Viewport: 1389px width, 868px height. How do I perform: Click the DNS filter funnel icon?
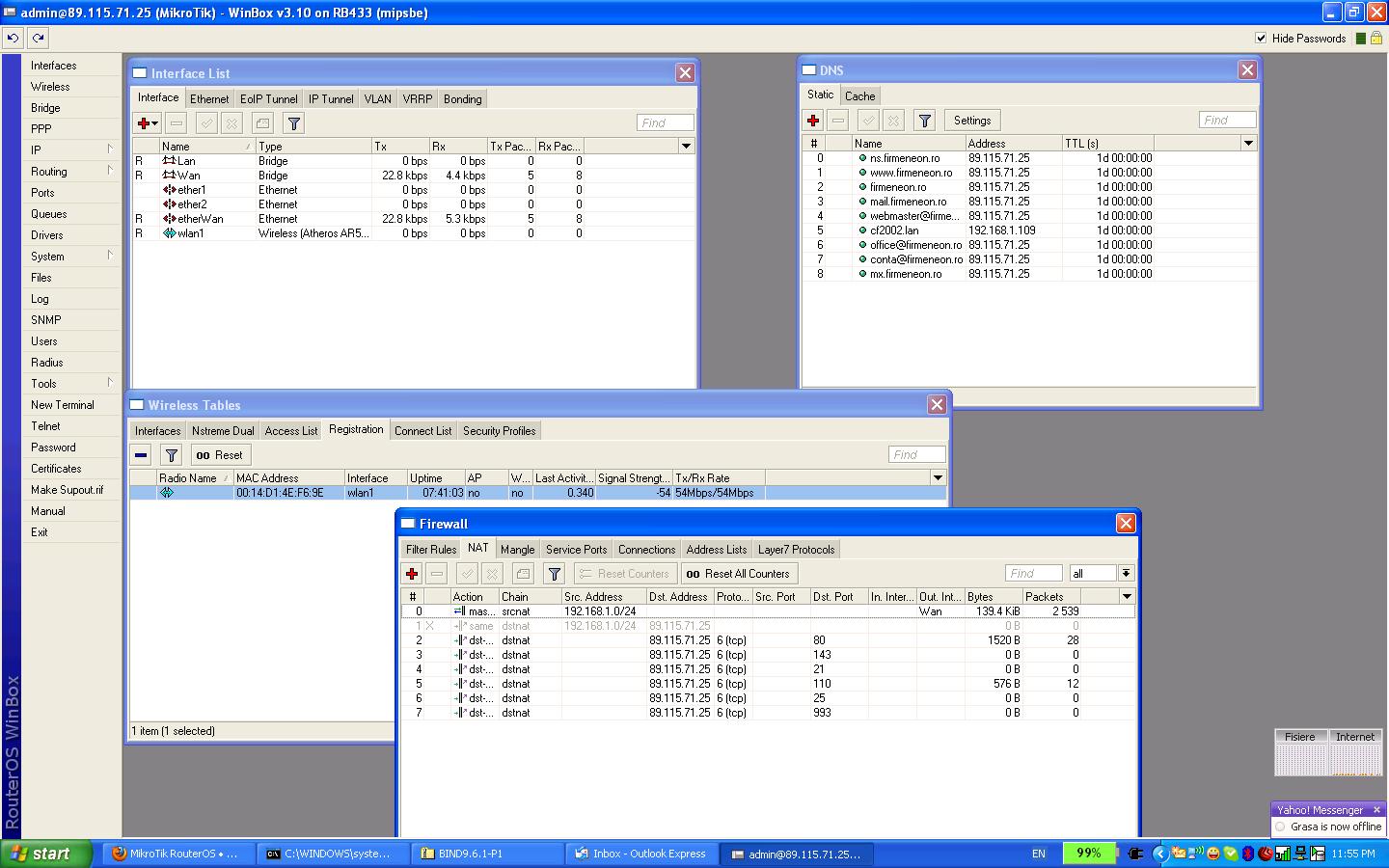925,121
